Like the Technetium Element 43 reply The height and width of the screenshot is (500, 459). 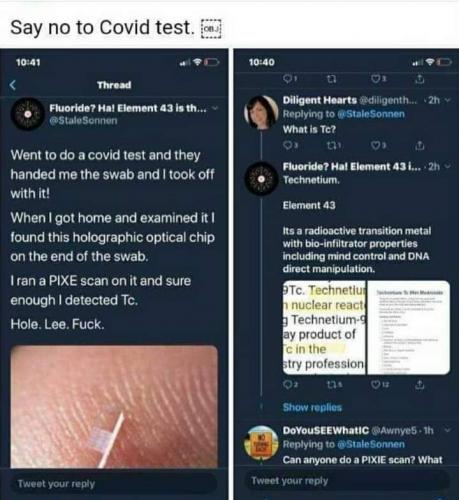click(378, 385)
